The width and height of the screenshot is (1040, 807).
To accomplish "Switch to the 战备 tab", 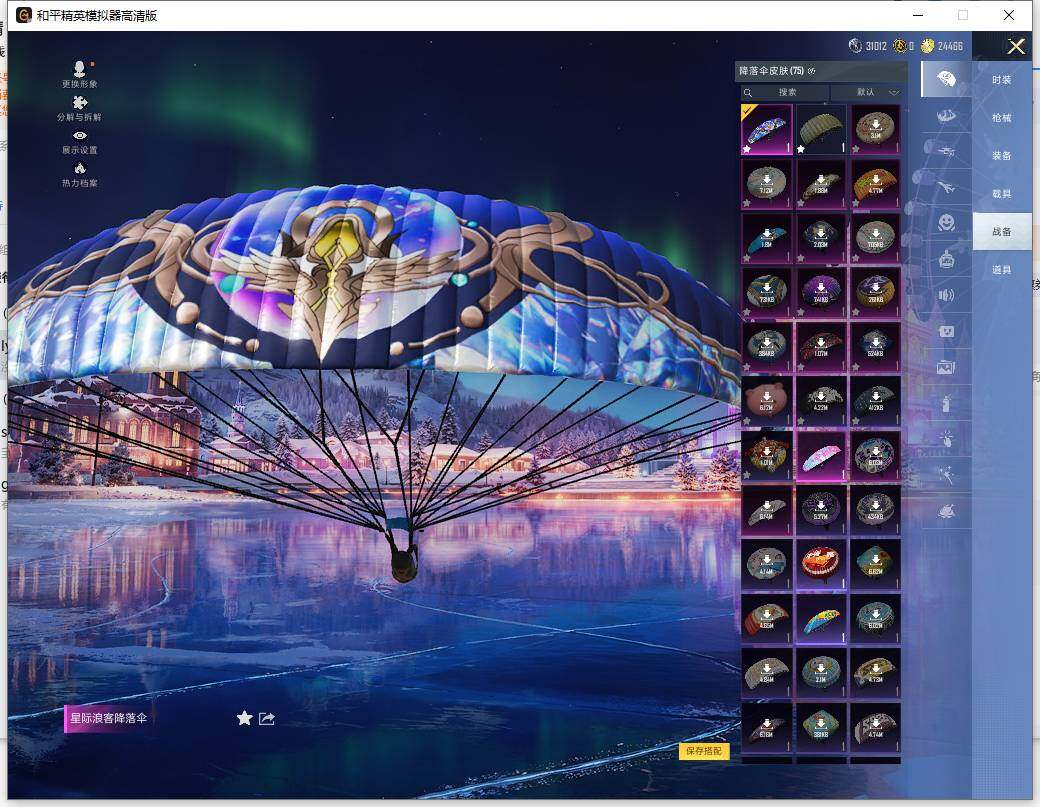I will tap(1002, 231).
